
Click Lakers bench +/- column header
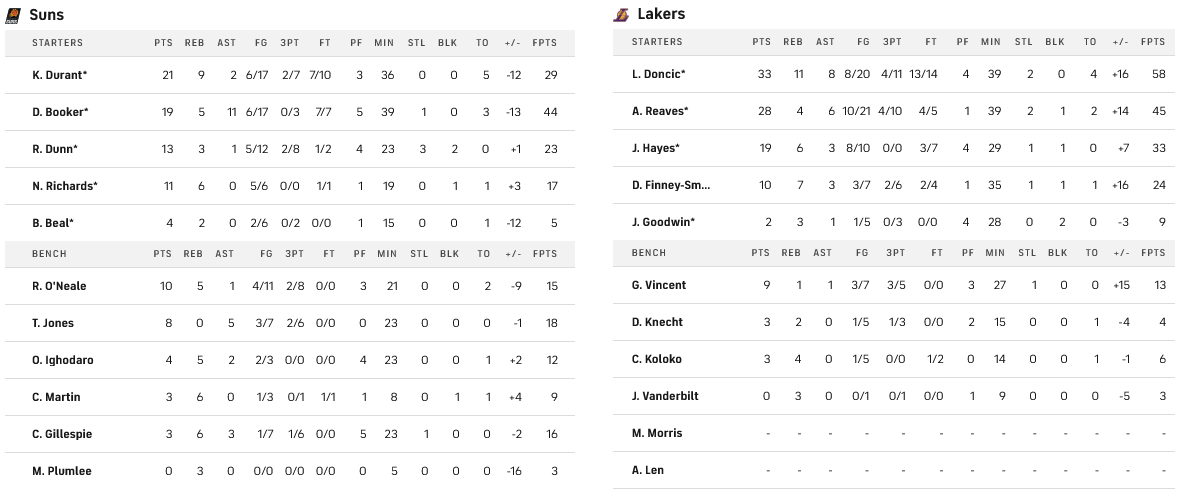[x=1119, y=253]
